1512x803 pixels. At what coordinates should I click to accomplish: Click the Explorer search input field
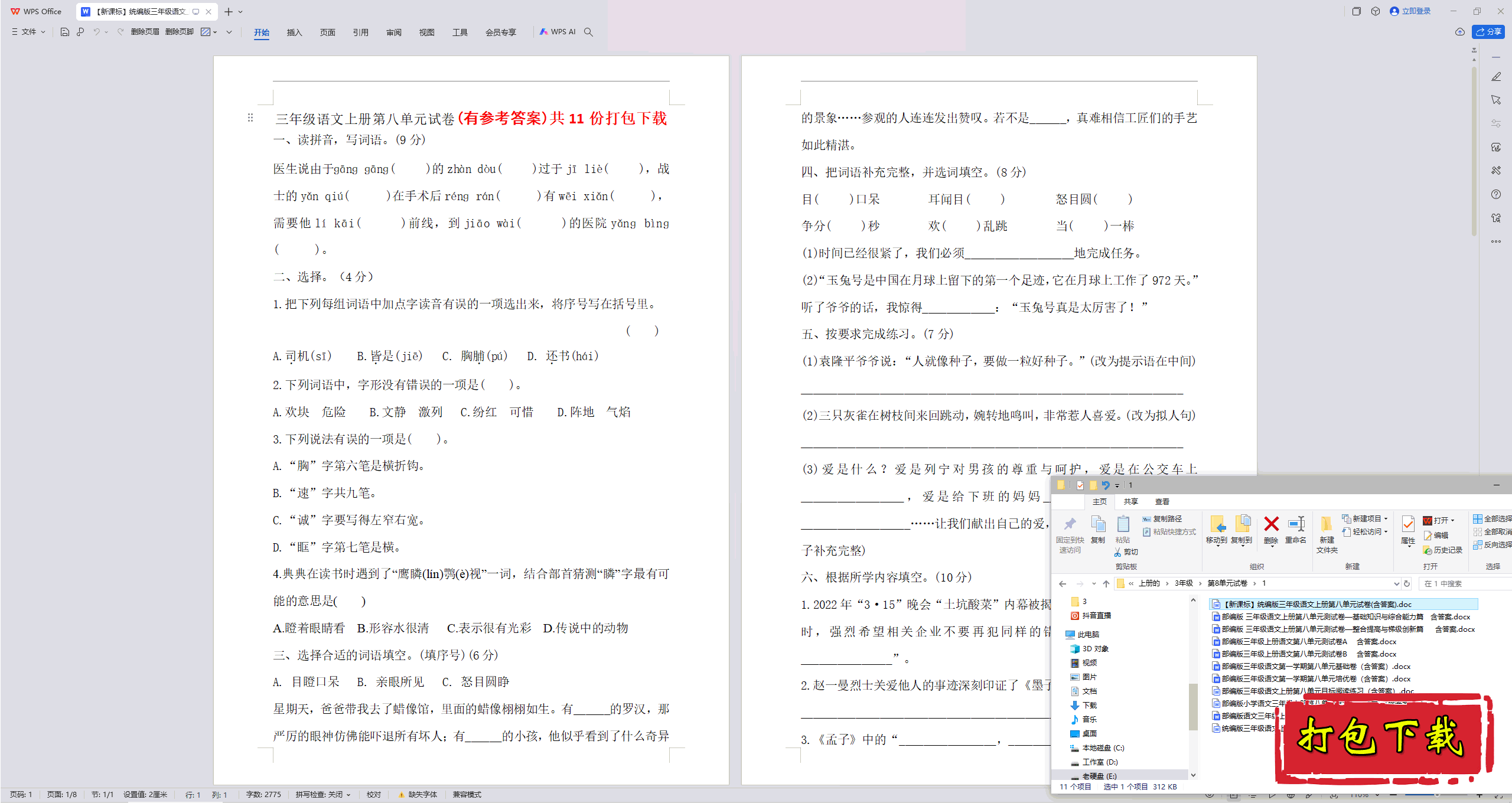point(1465,584)
